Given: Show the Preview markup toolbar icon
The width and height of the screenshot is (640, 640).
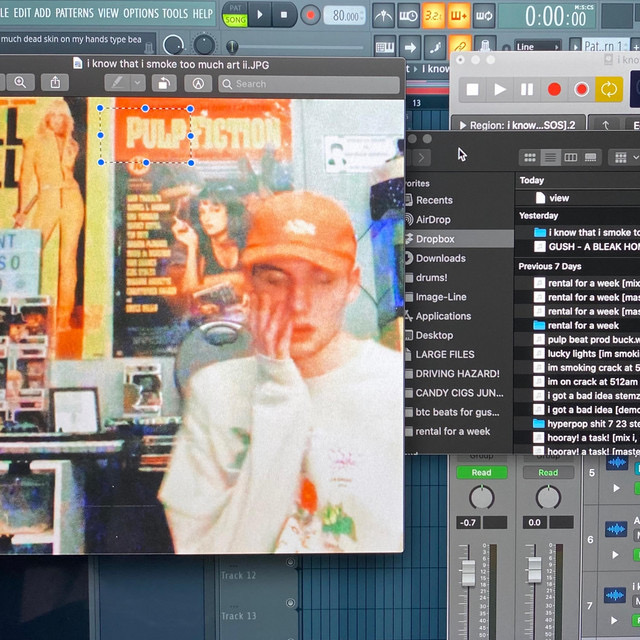Looking at the screenshot, I should (x=198, y=83).
